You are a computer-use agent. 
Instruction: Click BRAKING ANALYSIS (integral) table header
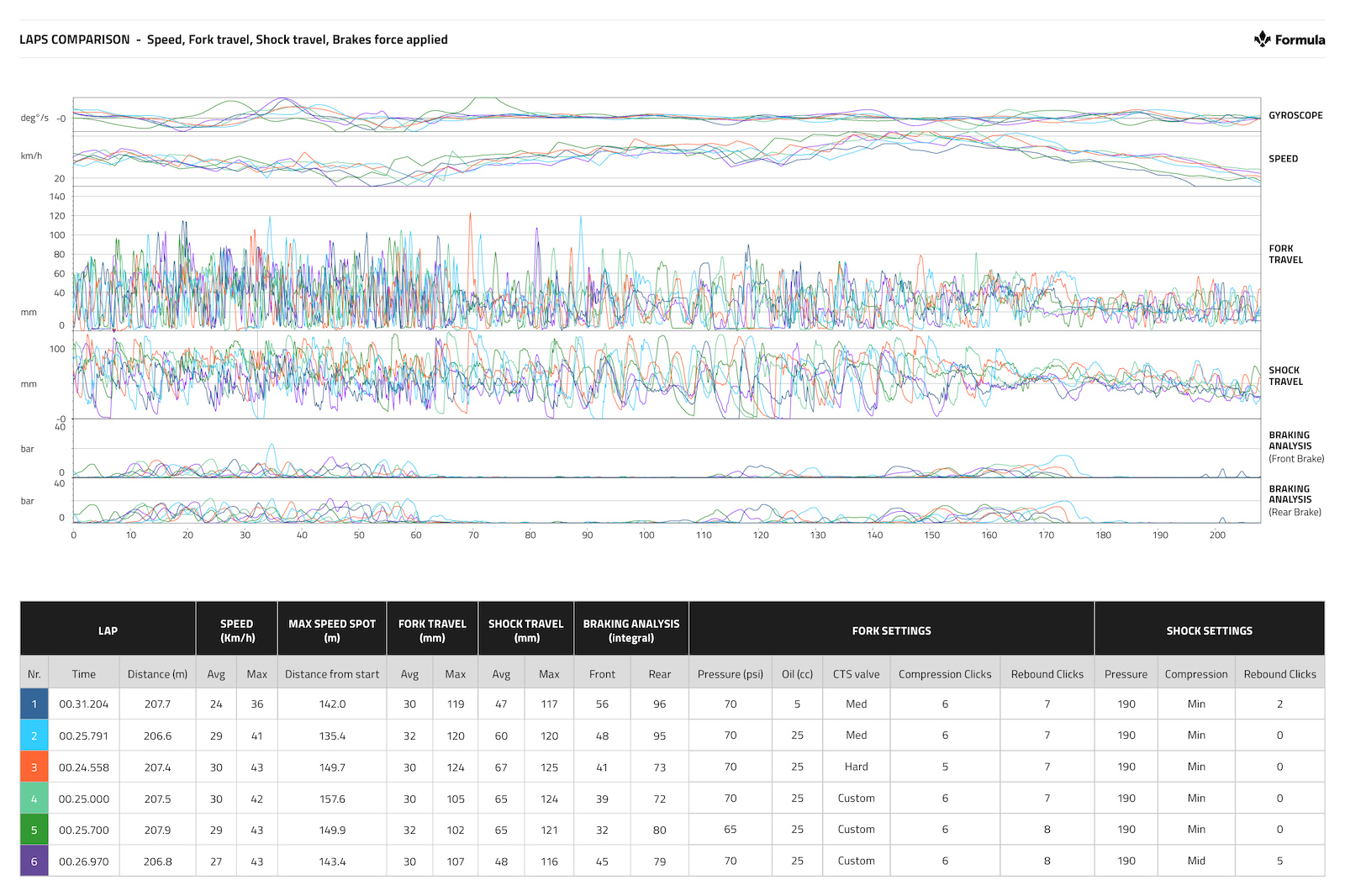[x=631, y=630]
